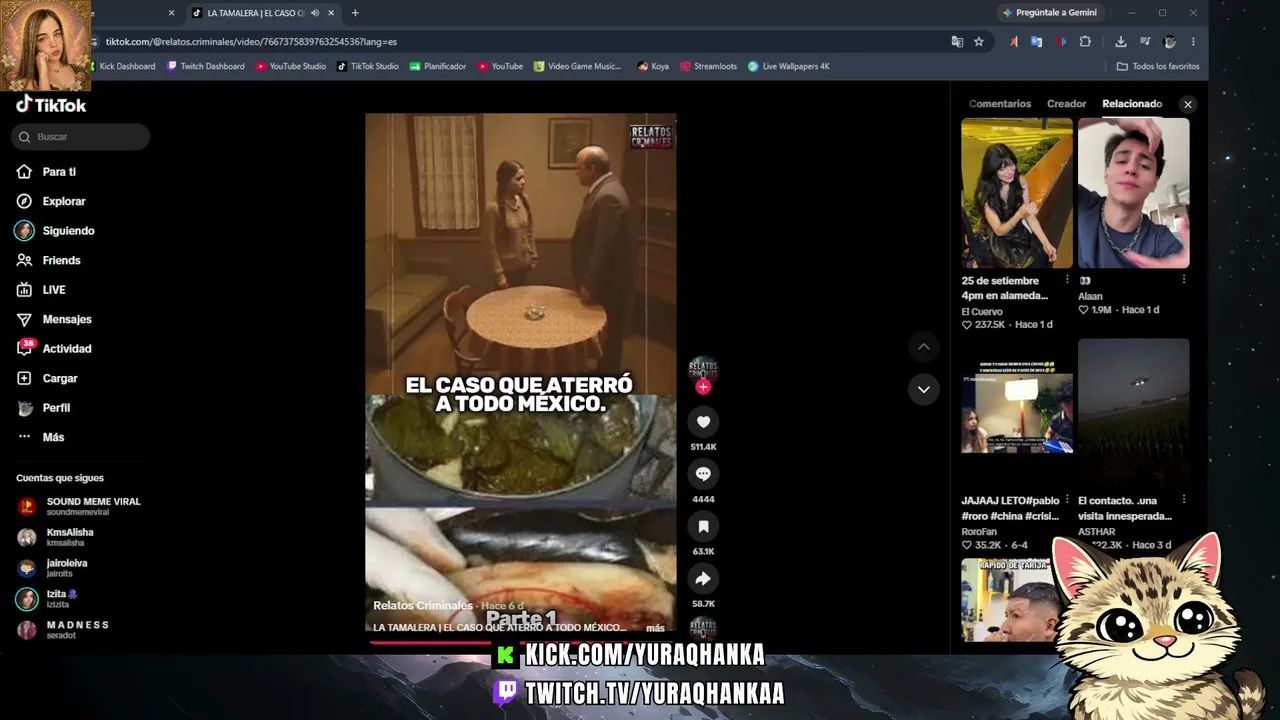Go to next video with down chevron

click(x=923, y=389)
